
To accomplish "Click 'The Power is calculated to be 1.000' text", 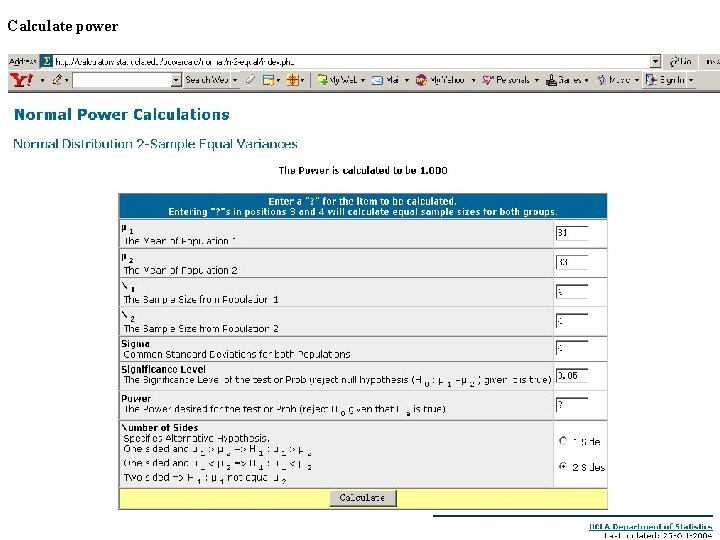I will click(363, 170).
